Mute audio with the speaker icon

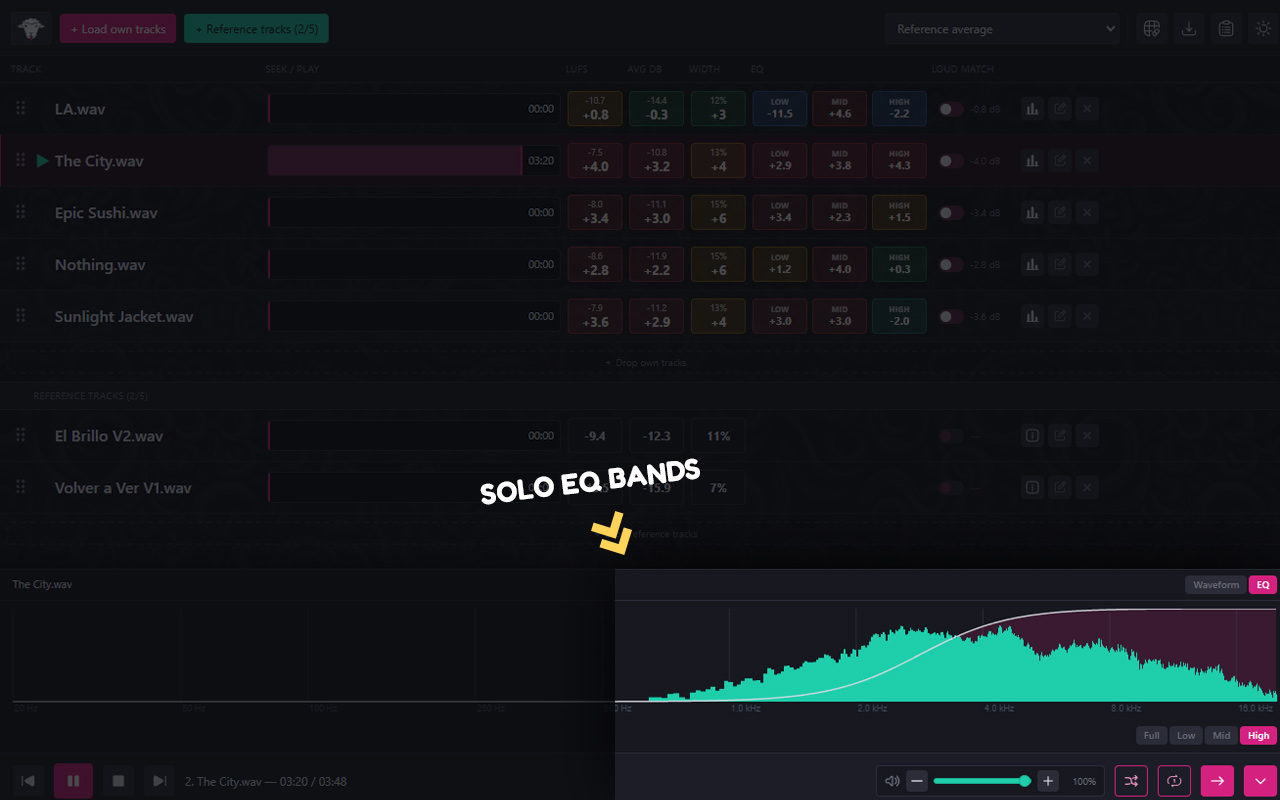(892, 781)
